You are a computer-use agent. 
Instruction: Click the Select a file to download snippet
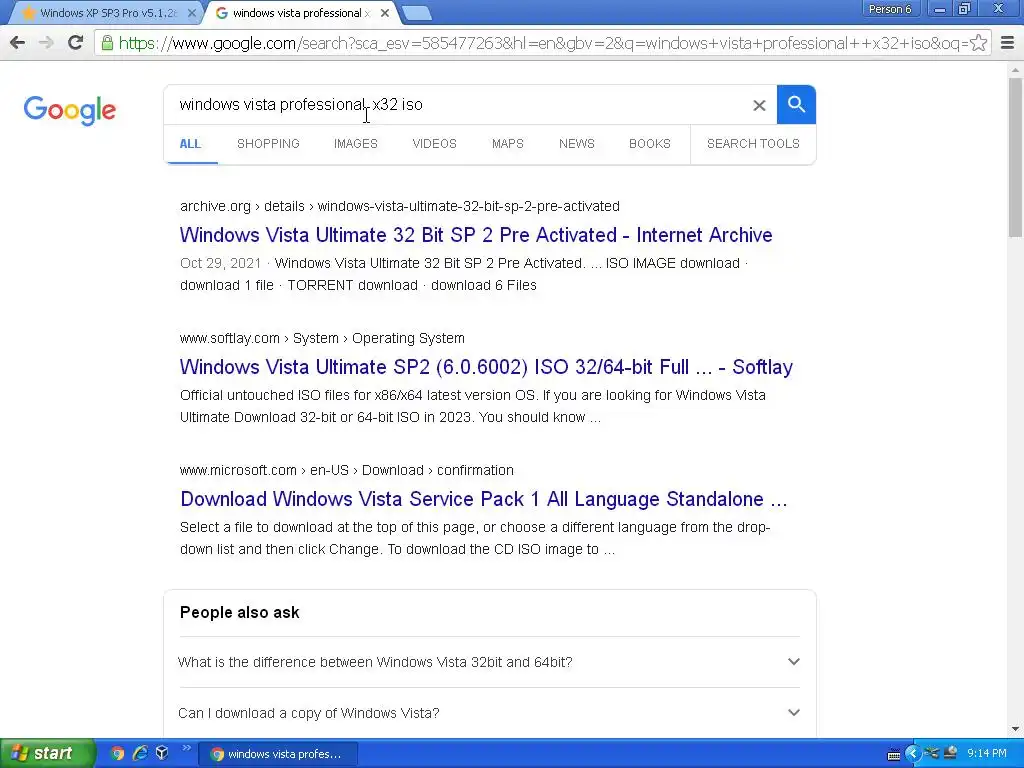(x=475, y=538)
